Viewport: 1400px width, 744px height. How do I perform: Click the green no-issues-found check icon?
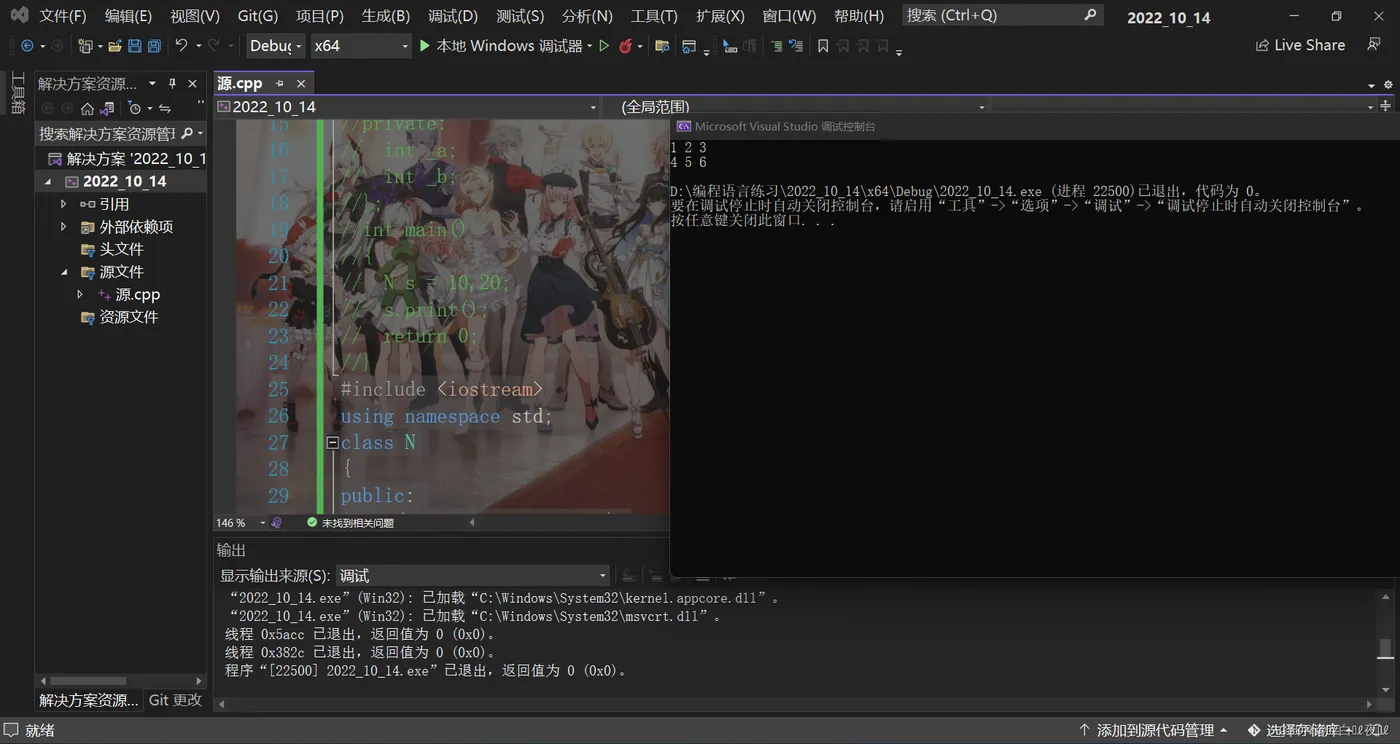tap(312, 523)
